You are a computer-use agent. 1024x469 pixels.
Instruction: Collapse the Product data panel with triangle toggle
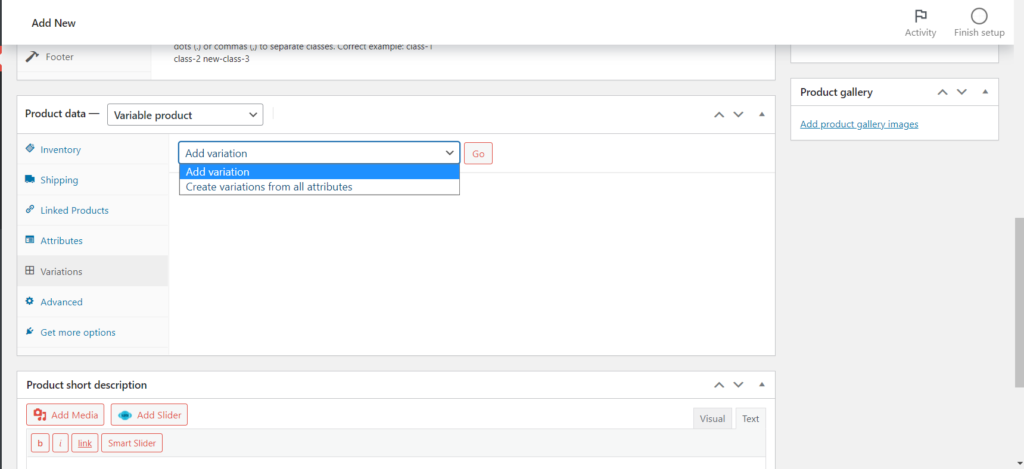click(x=762, y=114)
